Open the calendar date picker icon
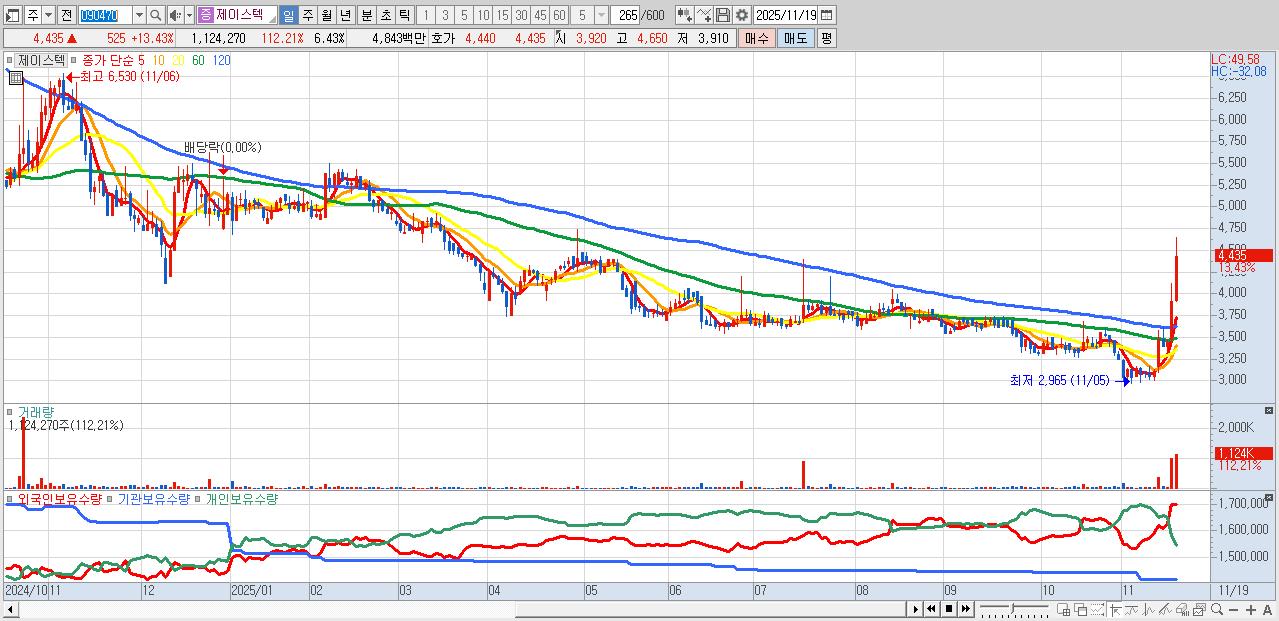This screenshot has height=621, width=1279. [827, 15]
